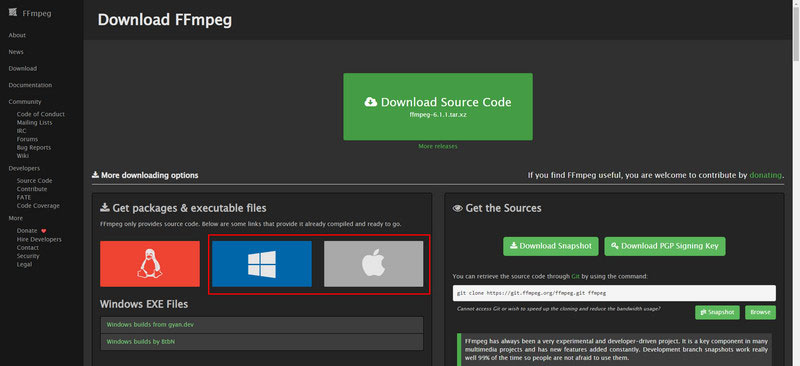Open the More releases link
800x366 pixels.
pyautogui.click(x=438, y=147)
